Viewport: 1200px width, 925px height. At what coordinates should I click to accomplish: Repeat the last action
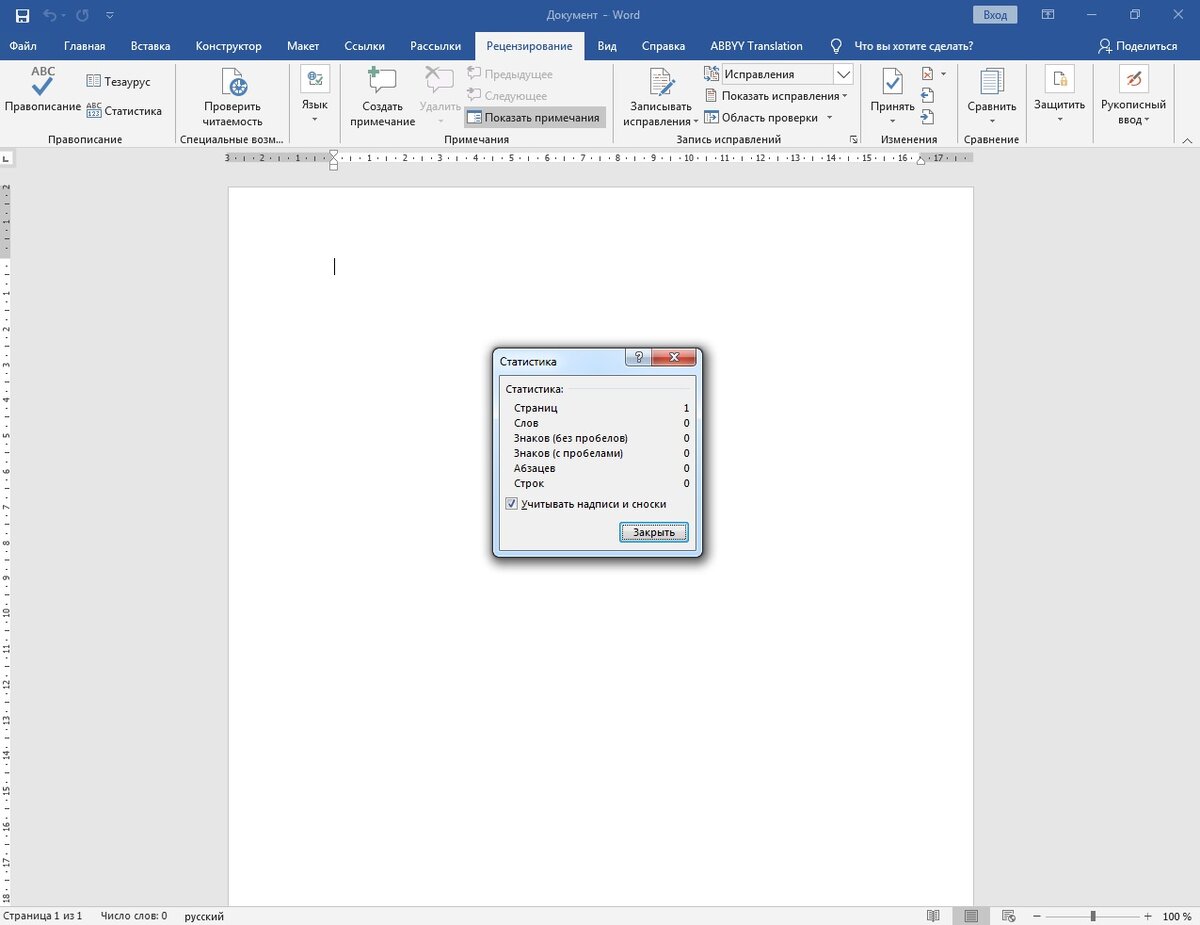point(84,16)
